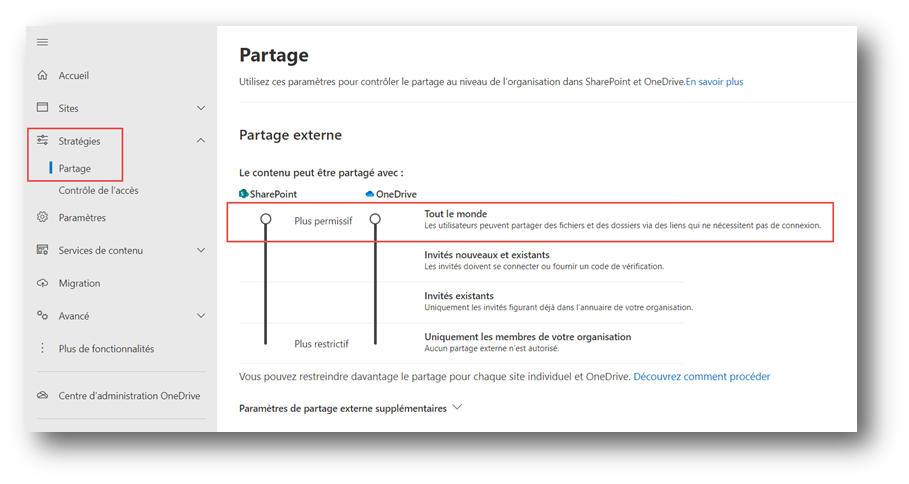The width and height of the screenshot is (909, 484).
Task: Open Contrôle de l'accès page
Action: [99, 190]
